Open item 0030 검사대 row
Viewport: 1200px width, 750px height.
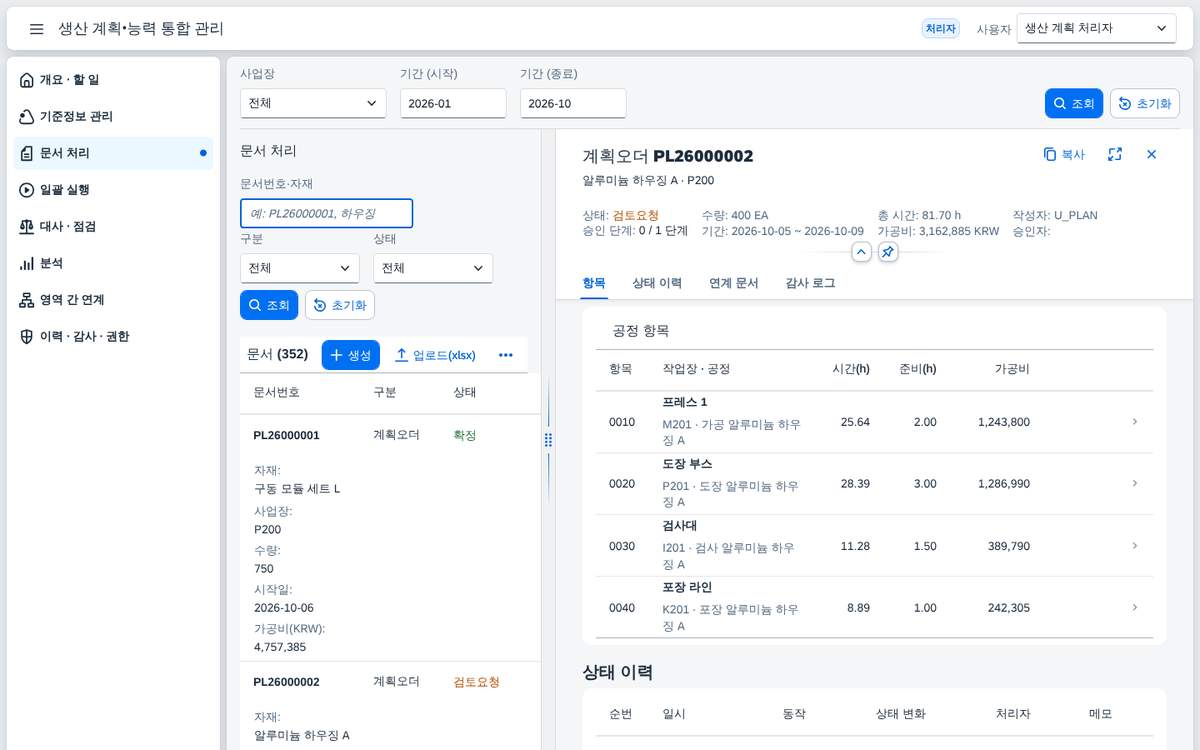pyautogui.click(x=874, y=546)
